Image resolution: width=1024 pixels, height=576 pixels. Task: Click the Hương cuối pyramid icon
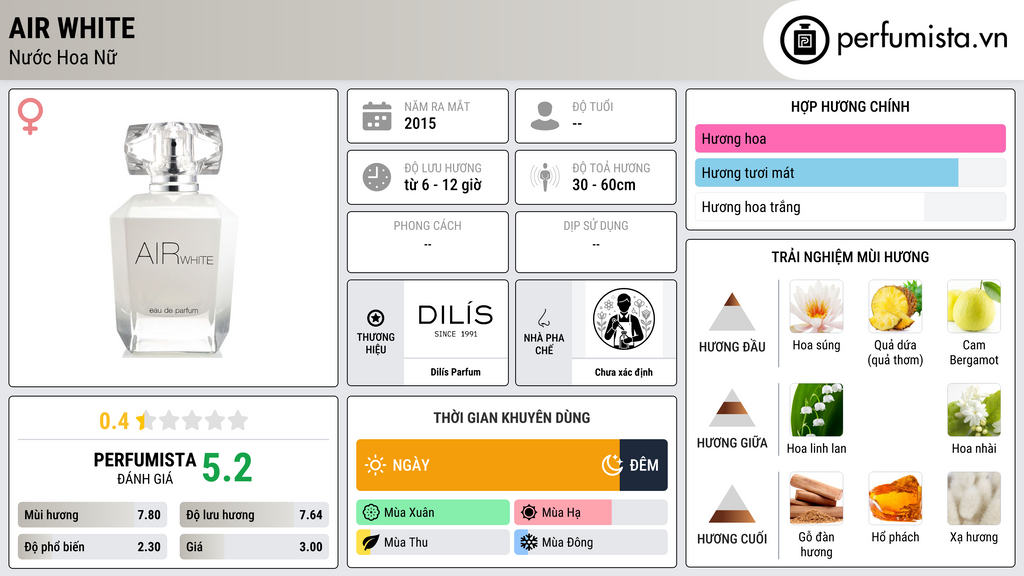732,504
